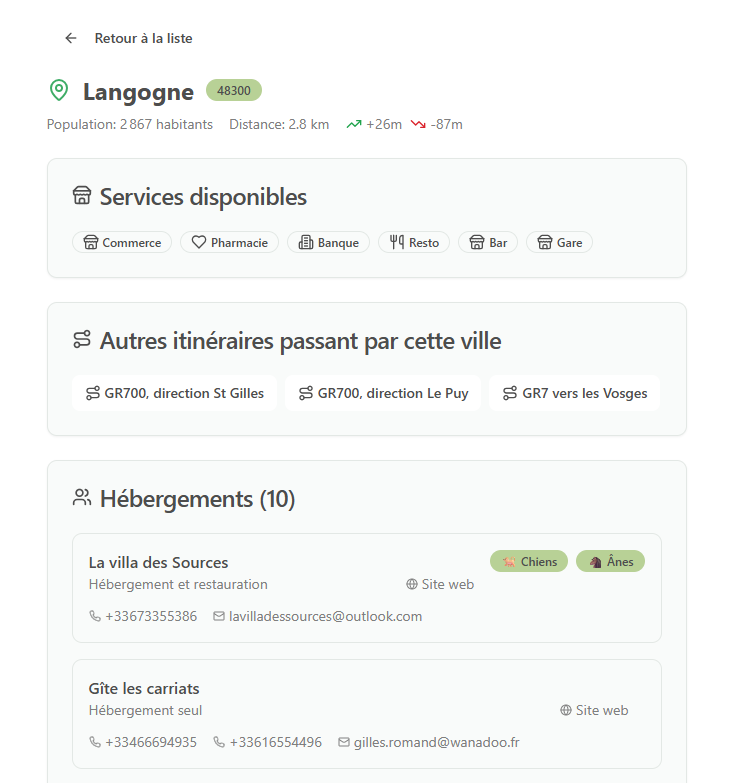733x783 pixels.
Task: Click the globe icon for La villa des Sources
Action: (412, 584)
